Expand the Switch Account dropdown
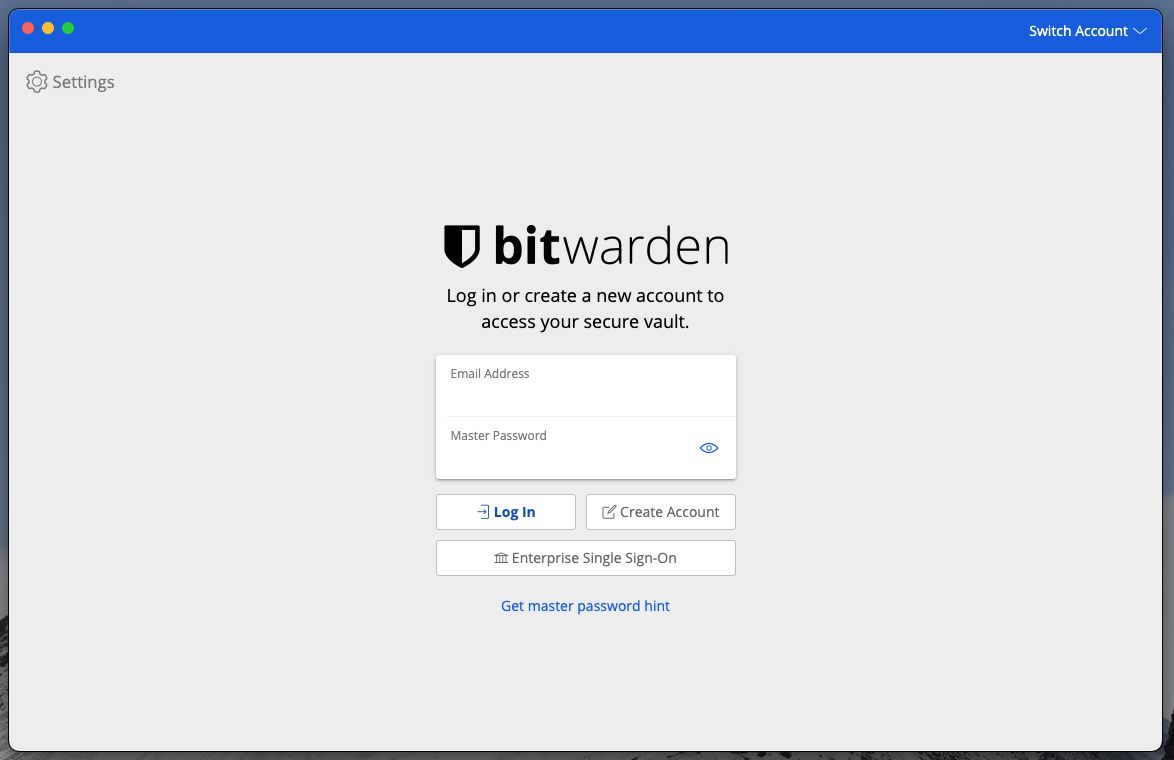Viewport: 1174px width, 760px height. tap(1087, 31)
